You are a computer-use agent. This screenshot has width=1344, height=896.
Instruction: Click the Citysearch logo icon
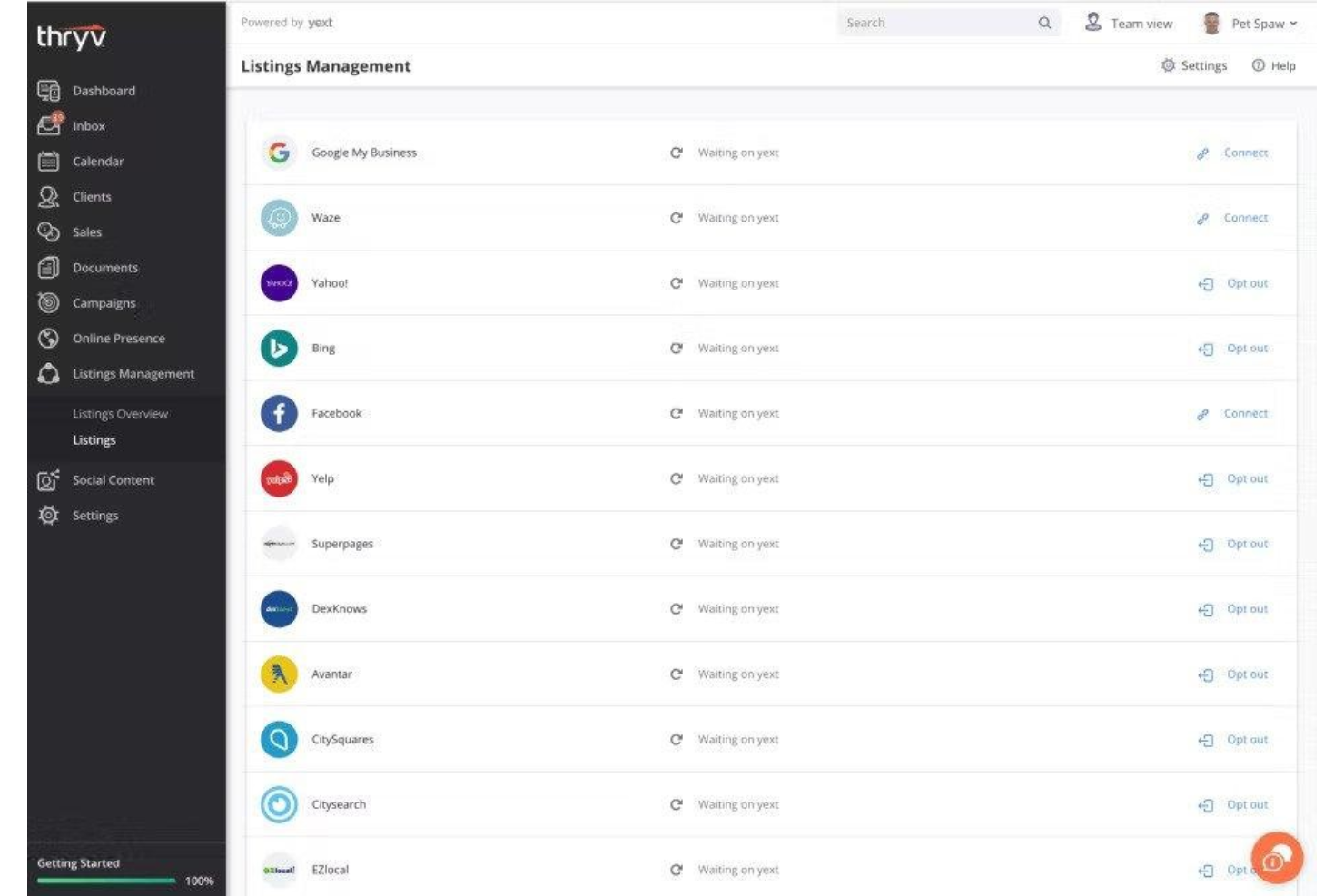click(279, 804)
